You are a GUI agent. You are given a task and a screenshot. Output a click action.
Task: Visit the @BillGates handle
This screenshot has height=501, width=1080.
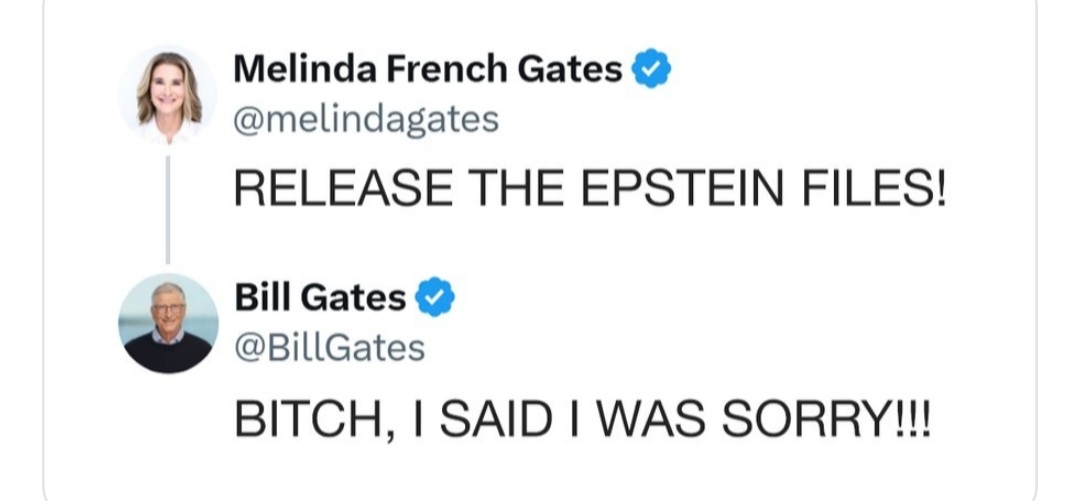[329, 348]
